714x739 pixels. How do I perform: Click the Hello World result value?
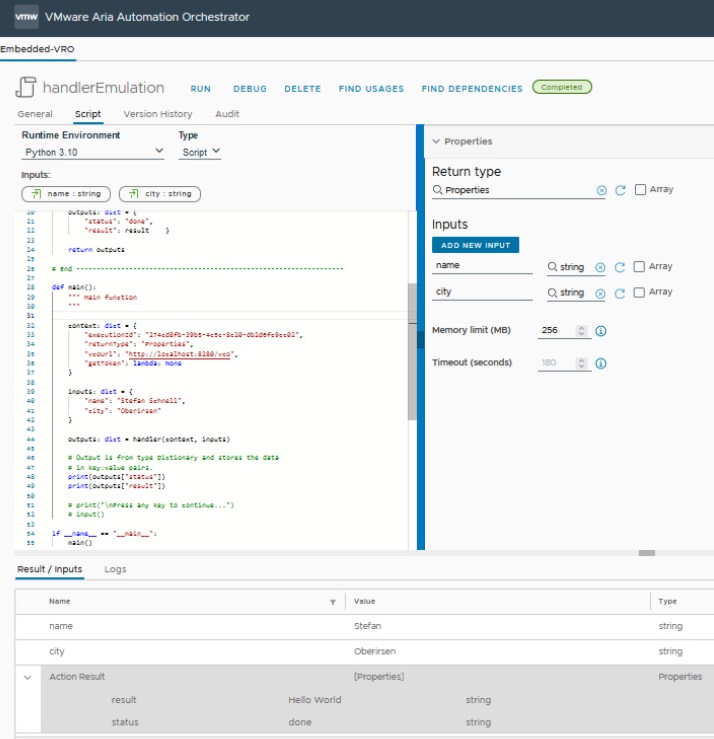tap(315, 700)
